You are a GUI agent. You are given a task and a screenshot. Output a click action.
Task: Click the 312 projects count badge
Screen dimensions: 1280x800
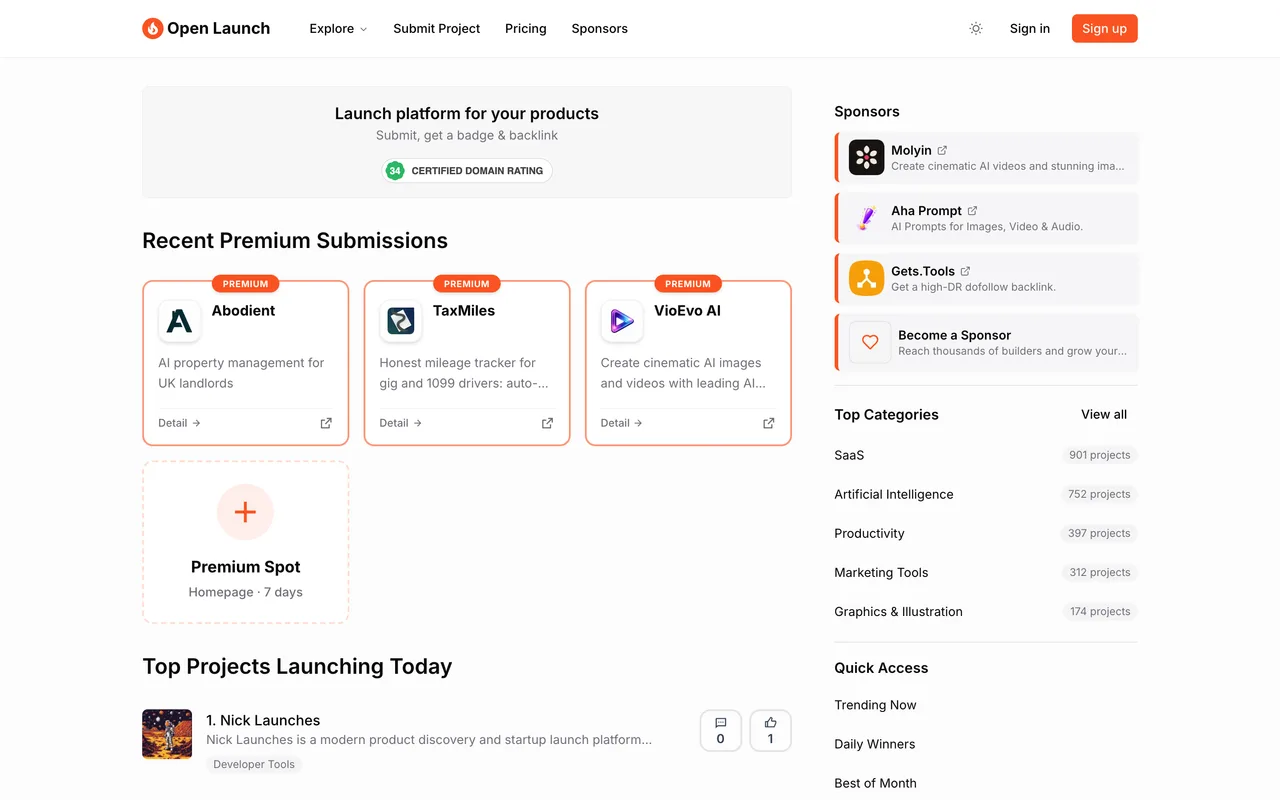coord(1099,572)
